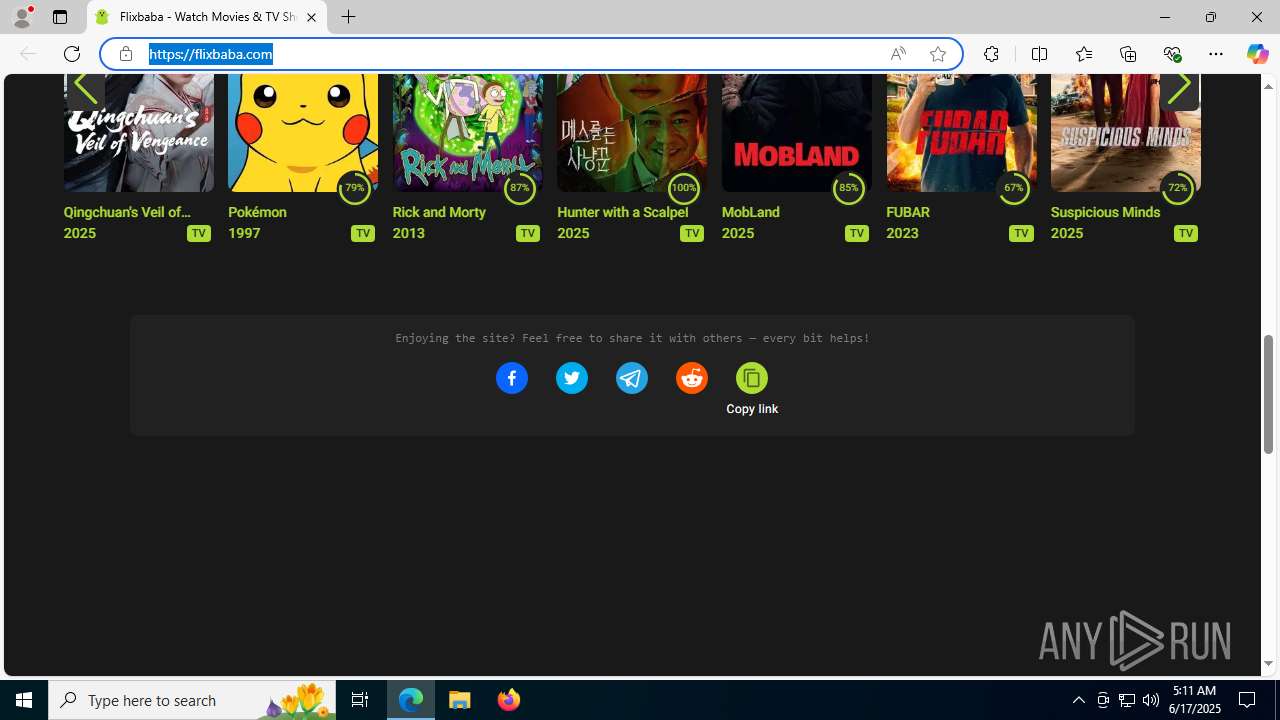The width and height of the screenshot is (1280, 720).
Task: Click the green Copy link icon
Action: (x=752, y=378)
